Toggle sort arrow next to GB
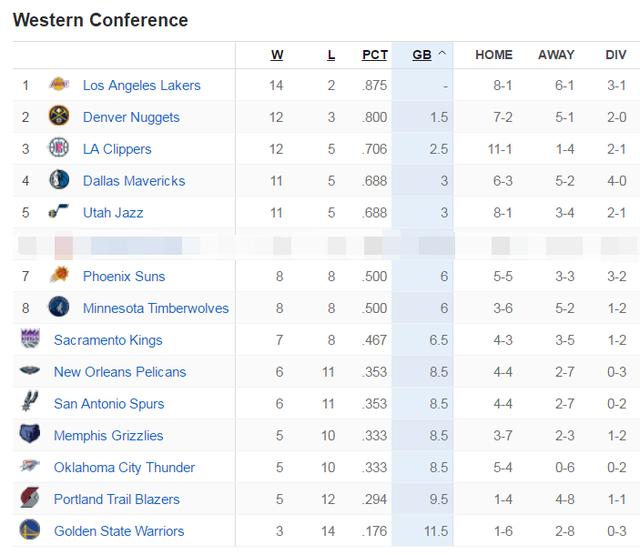The image size is (640, 555). point(442,53)
